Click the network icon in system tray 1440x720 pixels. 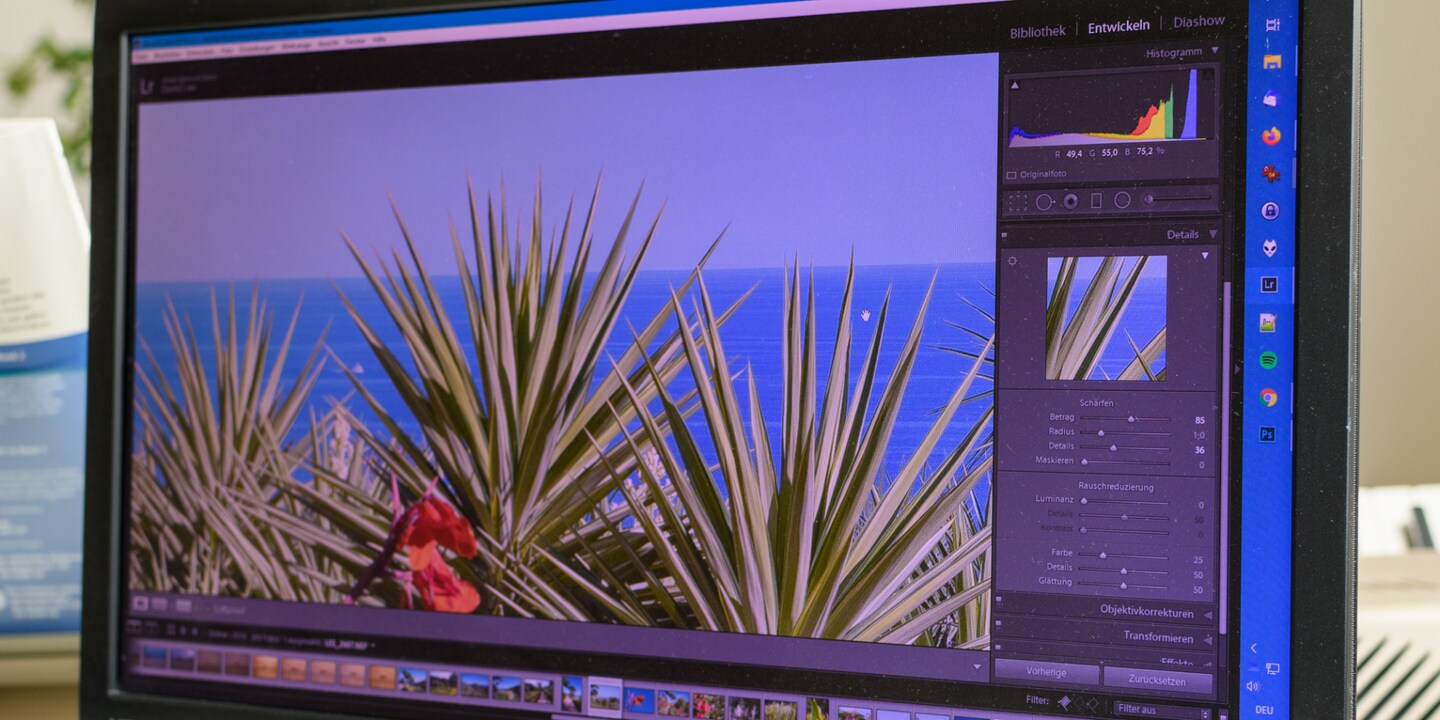(1272, 668)
